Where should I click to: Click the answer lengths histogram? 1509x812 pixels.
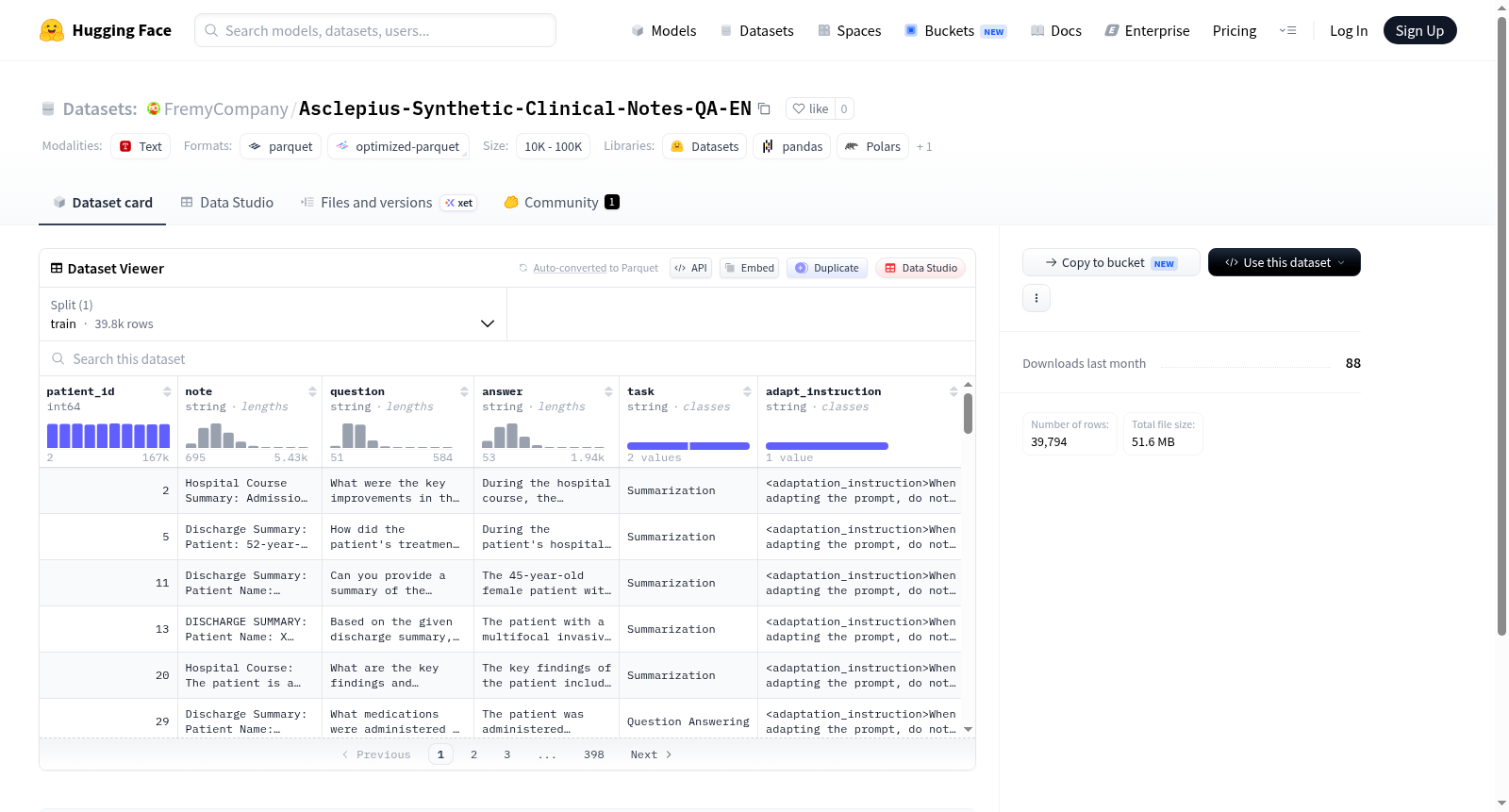543,436
